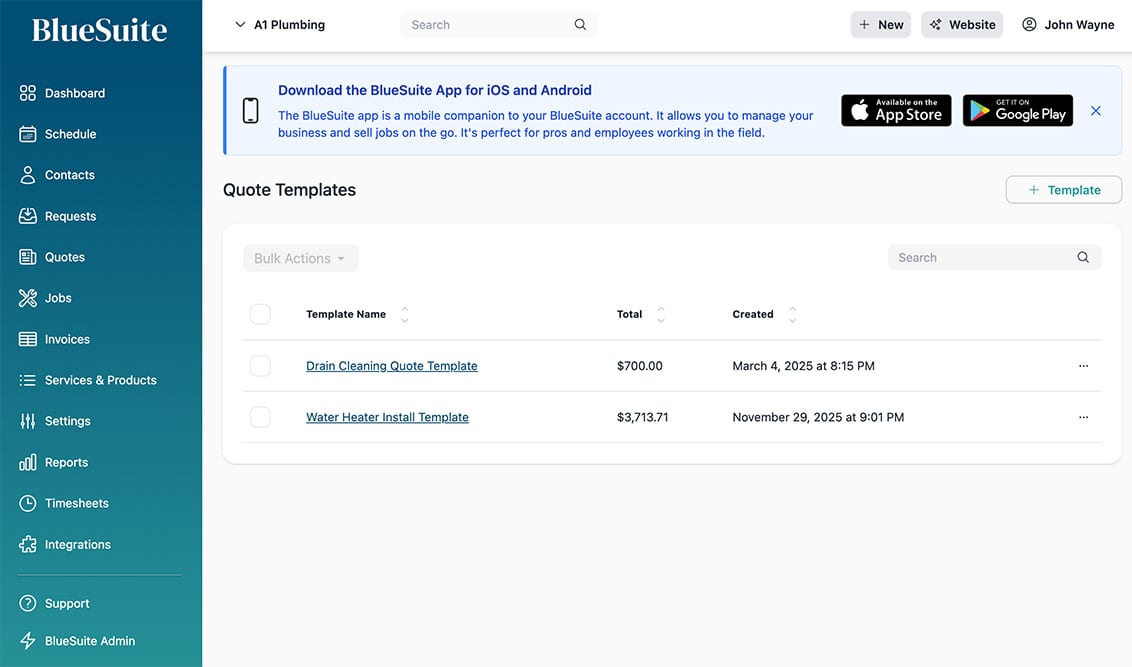The height and width of the screenshot is (667, 1132).
Task: Toggle the select-all templates checkbox
Action: 260,314
